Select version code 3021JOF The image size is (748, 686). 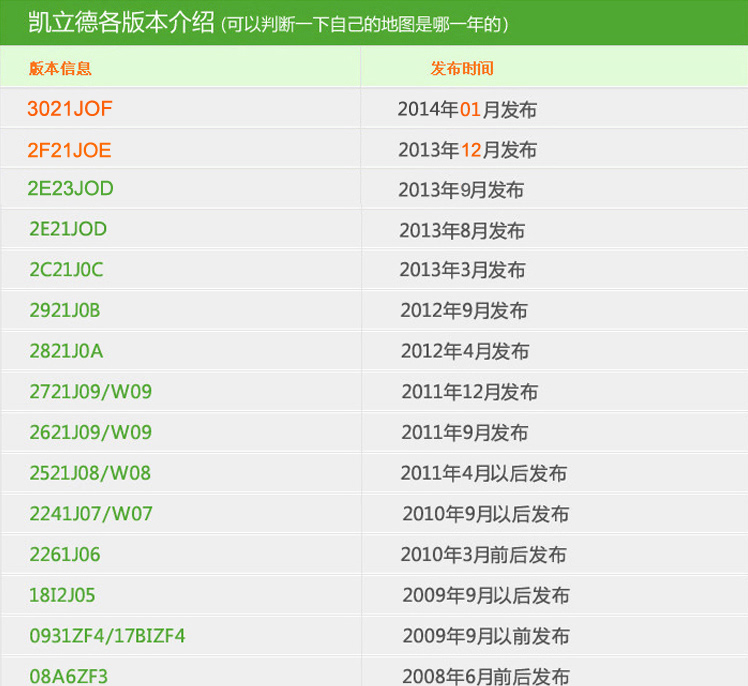tap(70, 109)
